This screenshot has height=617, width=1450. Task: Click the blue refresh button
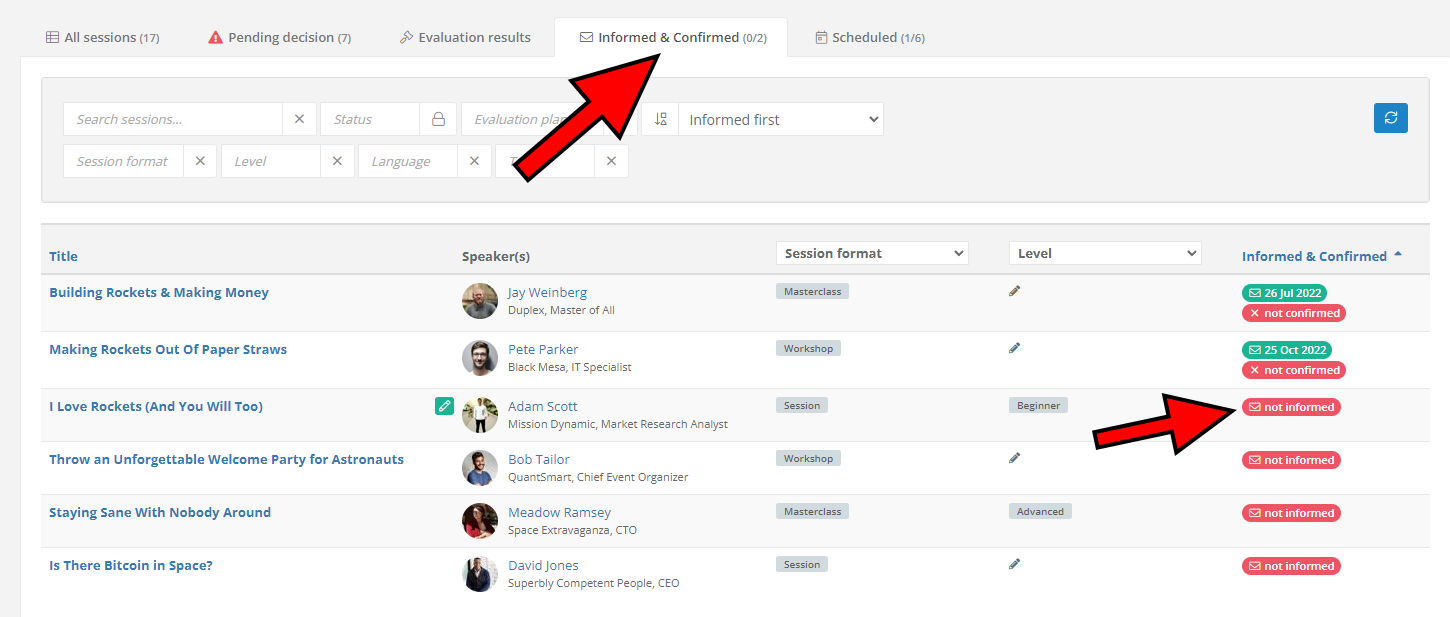pyautogui.click(x=1390, y=118)
